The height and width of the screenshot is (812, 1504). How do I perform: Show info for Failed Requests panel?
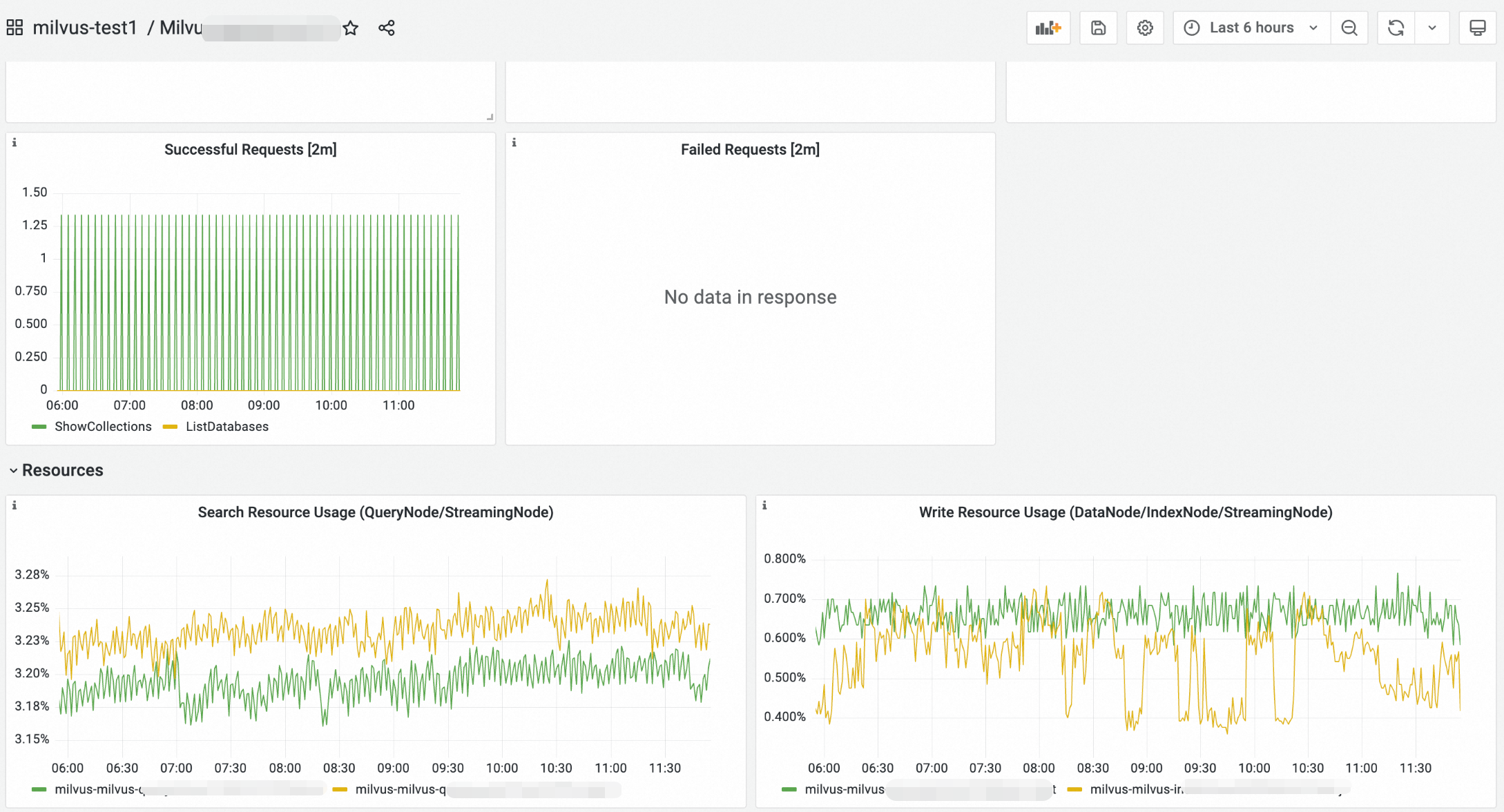coord(514,143)
